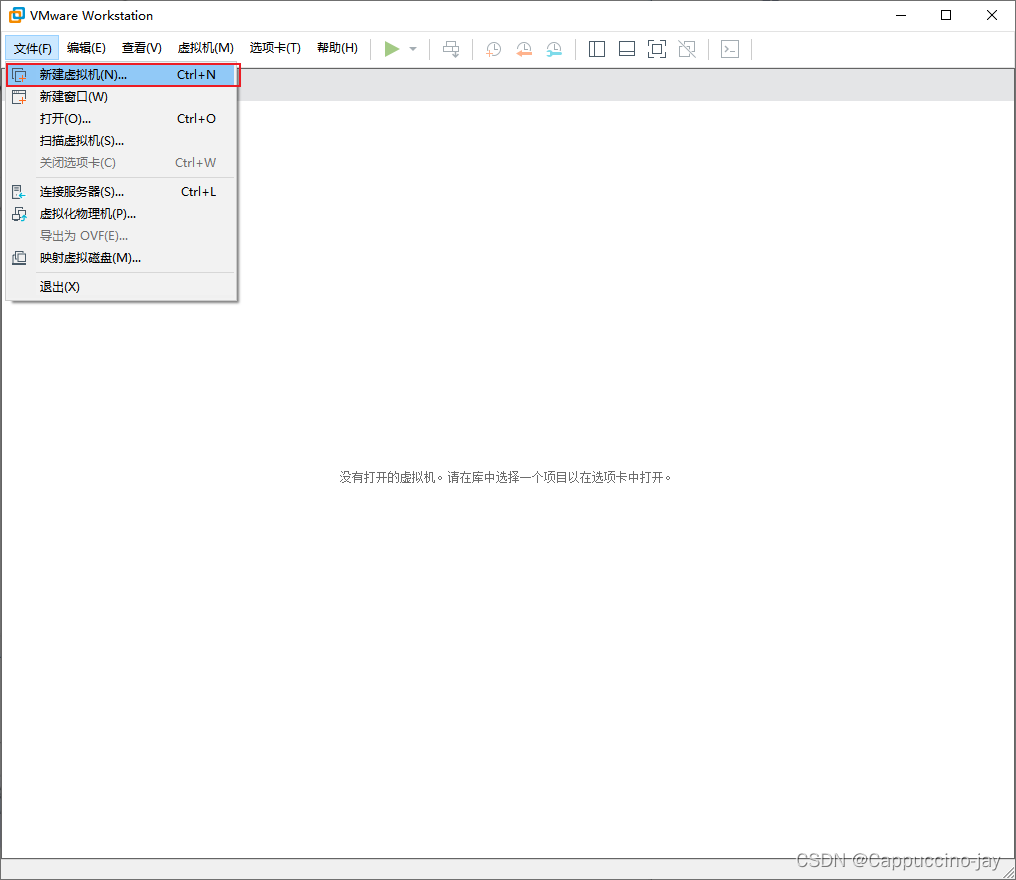Open the console view icon
This screenshot has width=1016, height=880.
(729, 48)
